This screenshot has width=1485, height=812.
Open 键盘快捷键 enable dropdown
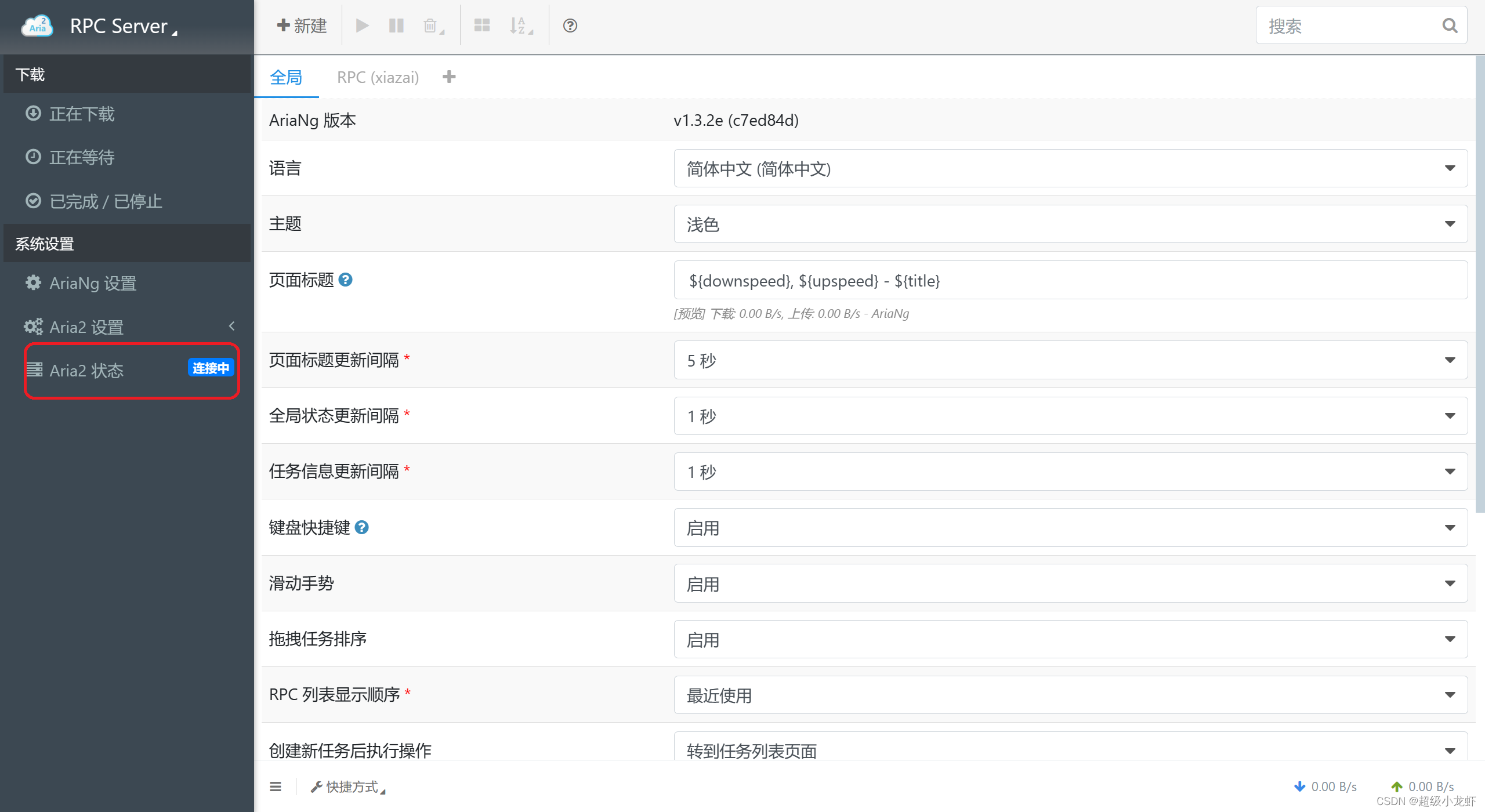(x=1071, y=528)
